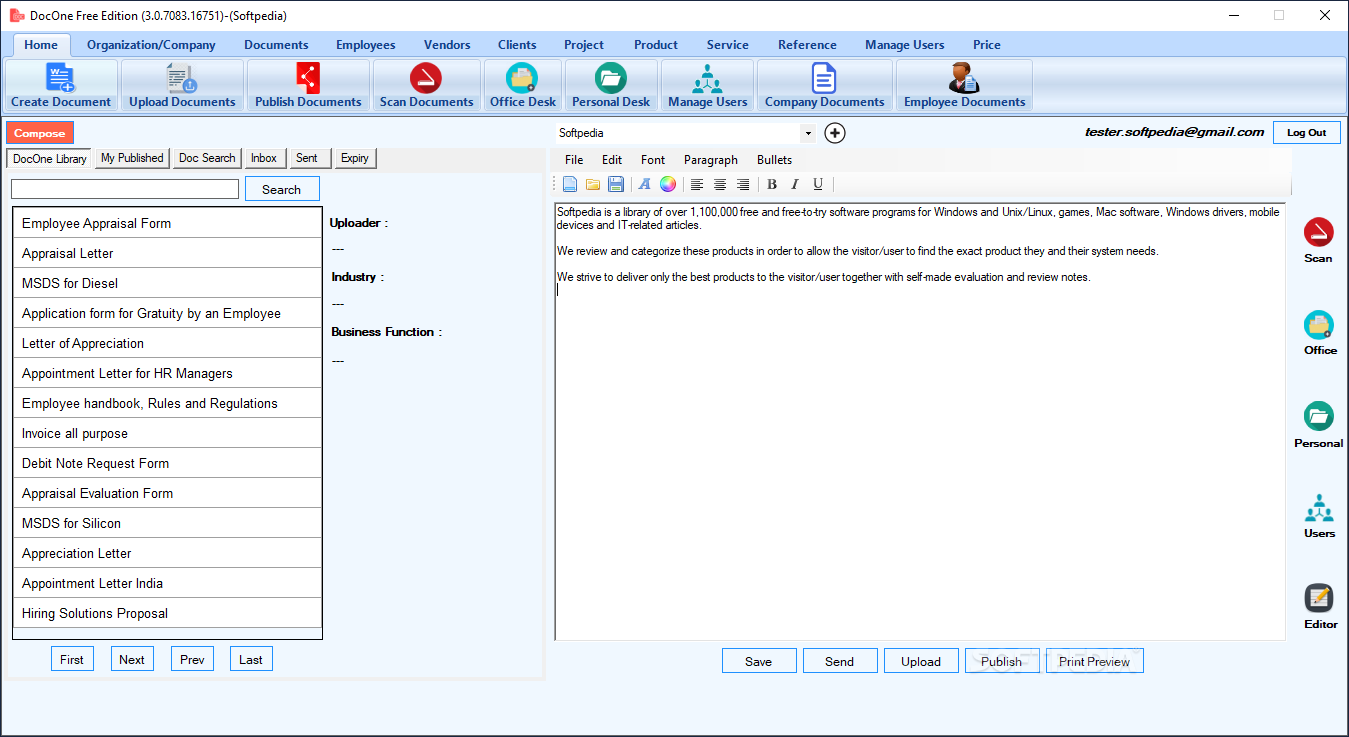
Task: Open Company Documents
Action: [x=824, y=85]
